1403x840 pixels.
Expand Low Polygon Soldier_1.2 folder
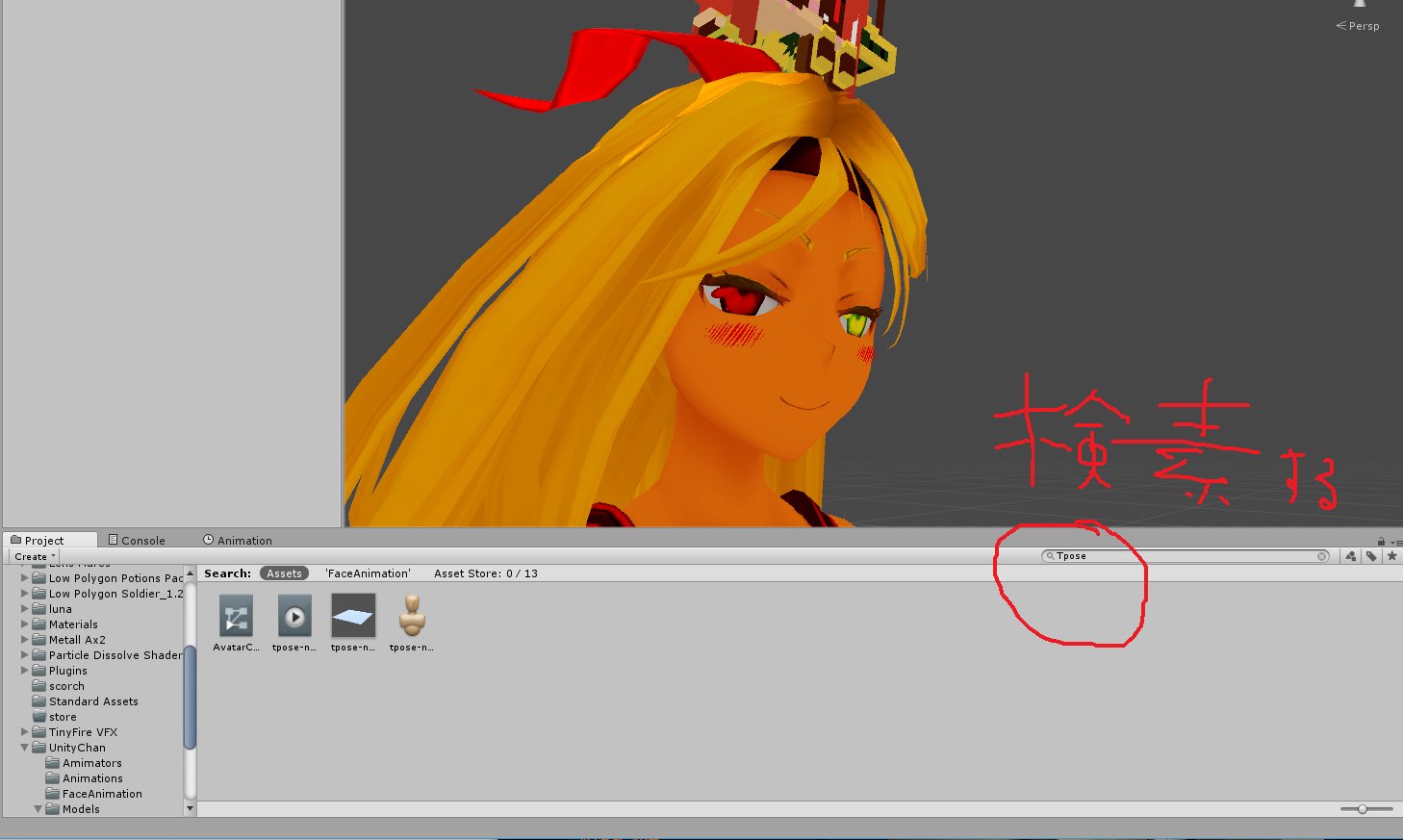pos(25,594)
